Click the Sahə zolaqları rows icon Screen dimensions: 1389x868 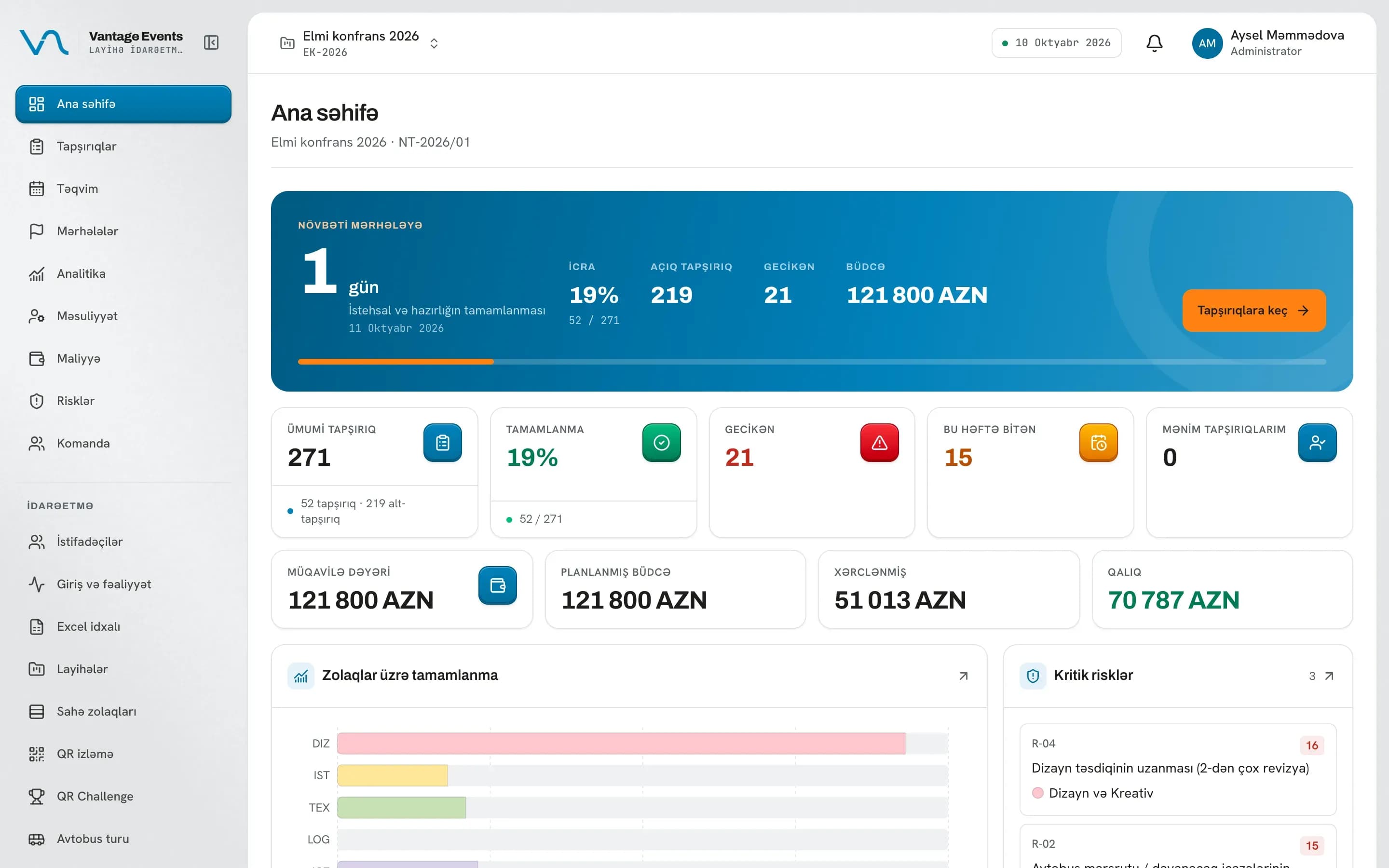[x=37, y=712]
